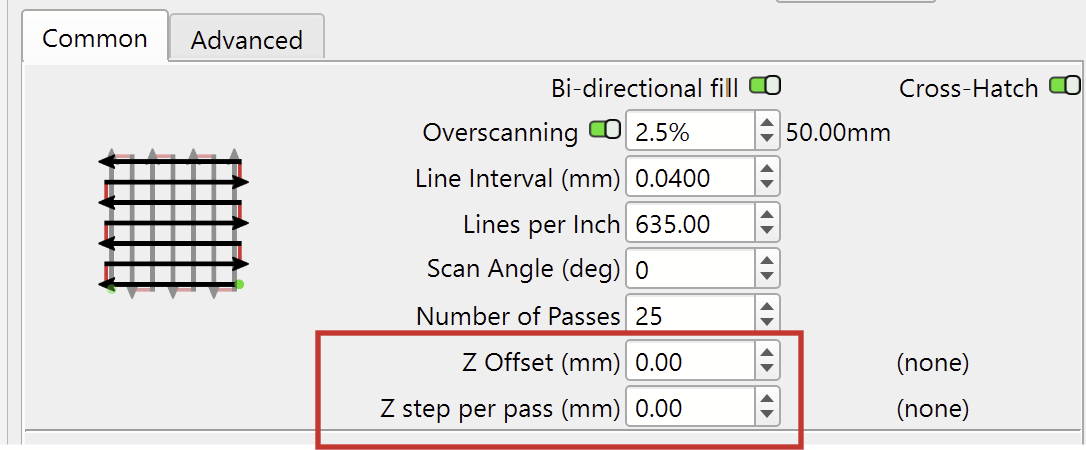
Task: Click the Number of Passes field
Action: [x=691, y=314]
